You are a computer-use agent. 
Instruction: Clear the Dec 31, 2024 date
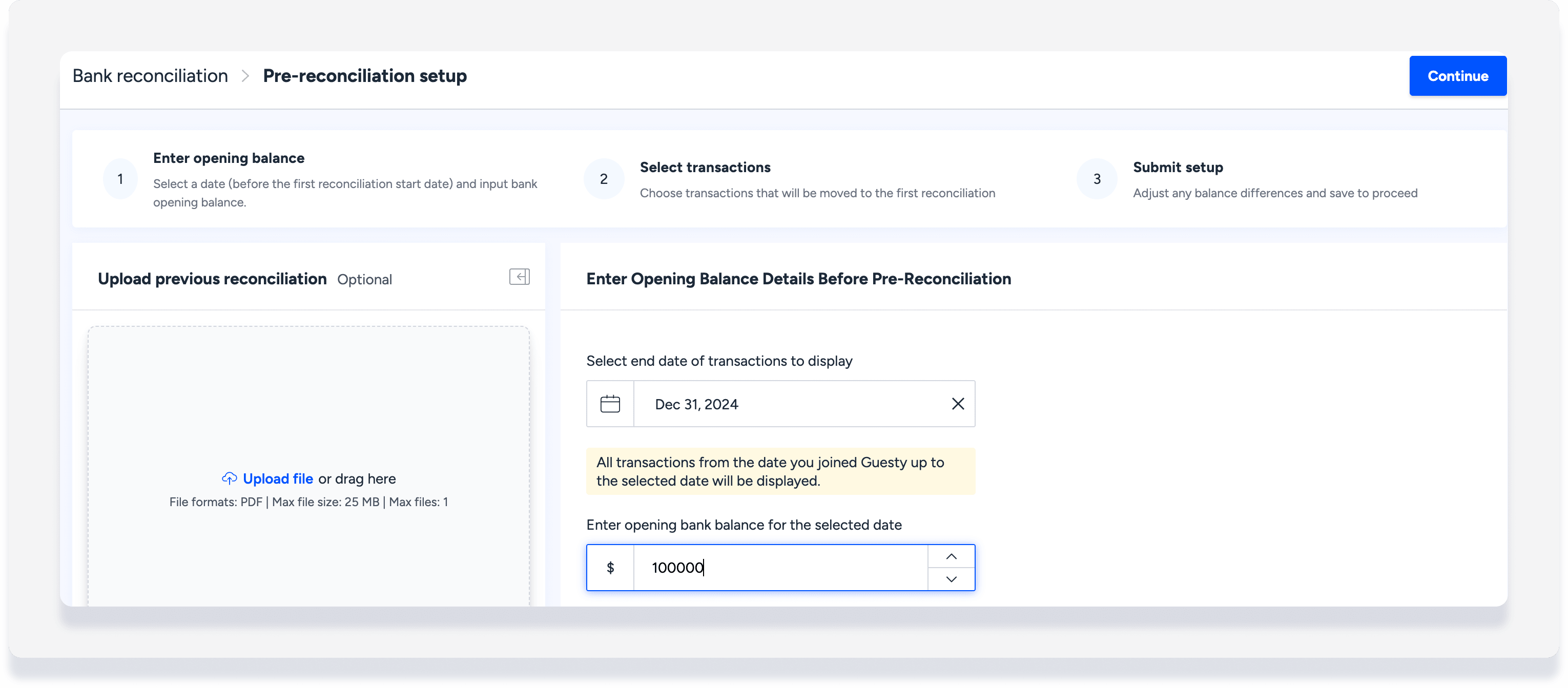click(x=958, y=404)
